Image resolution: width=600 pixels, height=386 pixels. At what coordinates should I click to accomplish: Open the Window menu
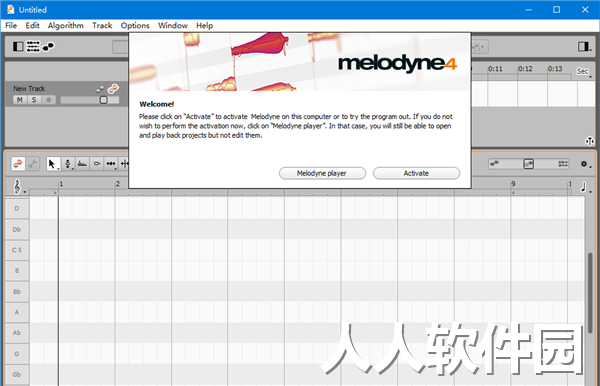click(x=173, y=26)
